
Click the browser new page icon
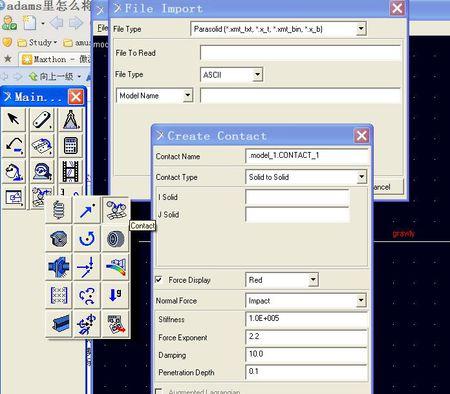(x=29, y=23)
